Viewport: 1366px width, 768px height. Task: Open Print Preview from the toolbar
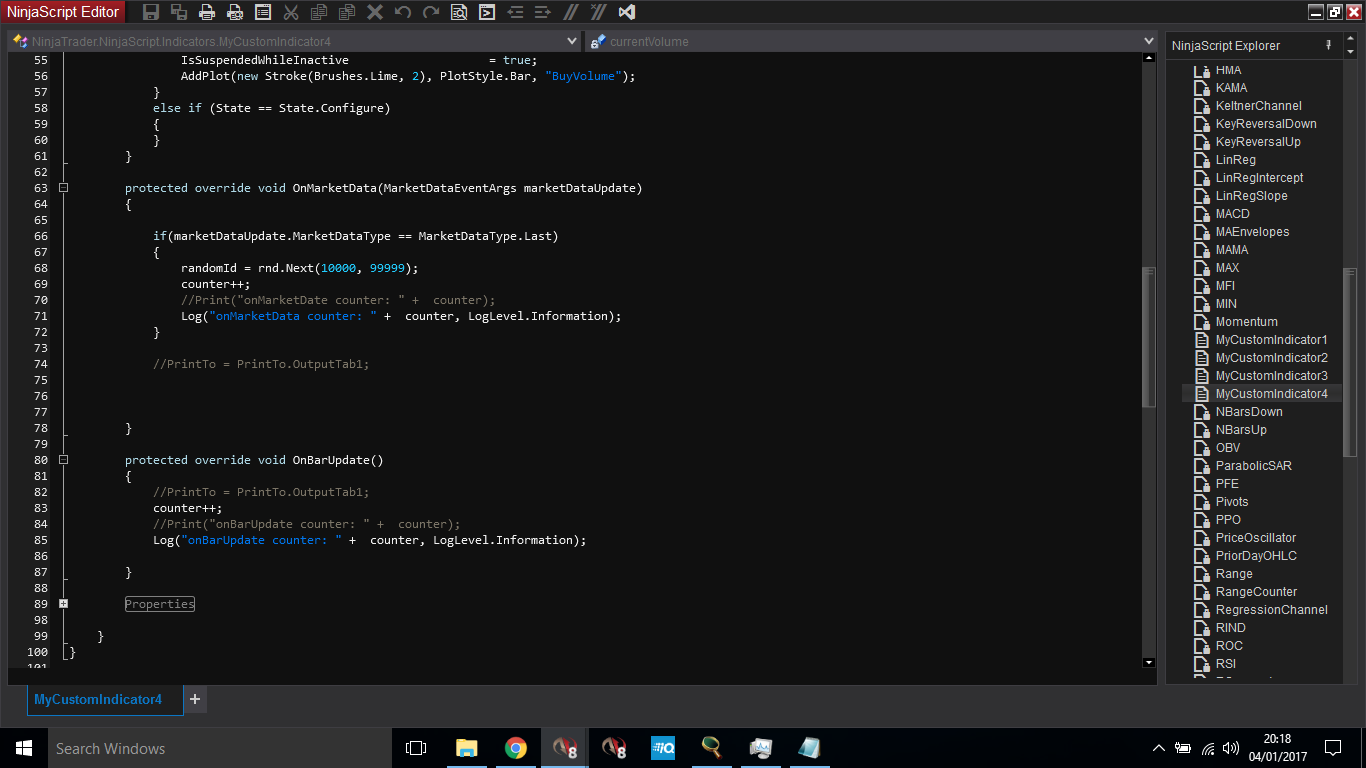click(235, 12)
